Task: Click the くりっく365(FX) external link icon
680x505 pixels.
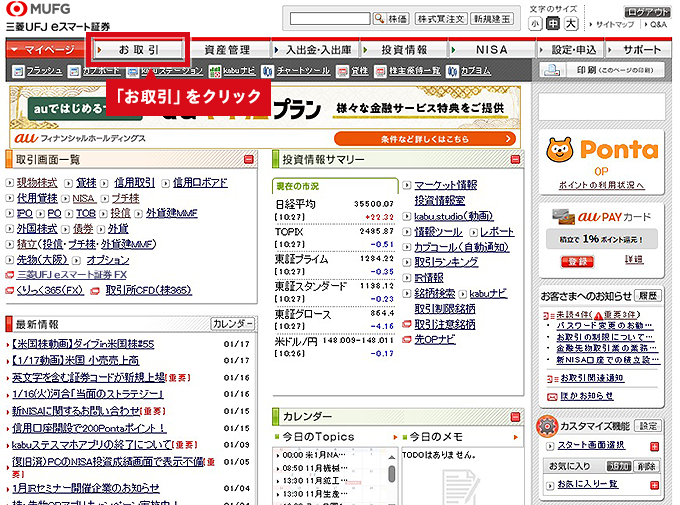Action: point(10,291)
